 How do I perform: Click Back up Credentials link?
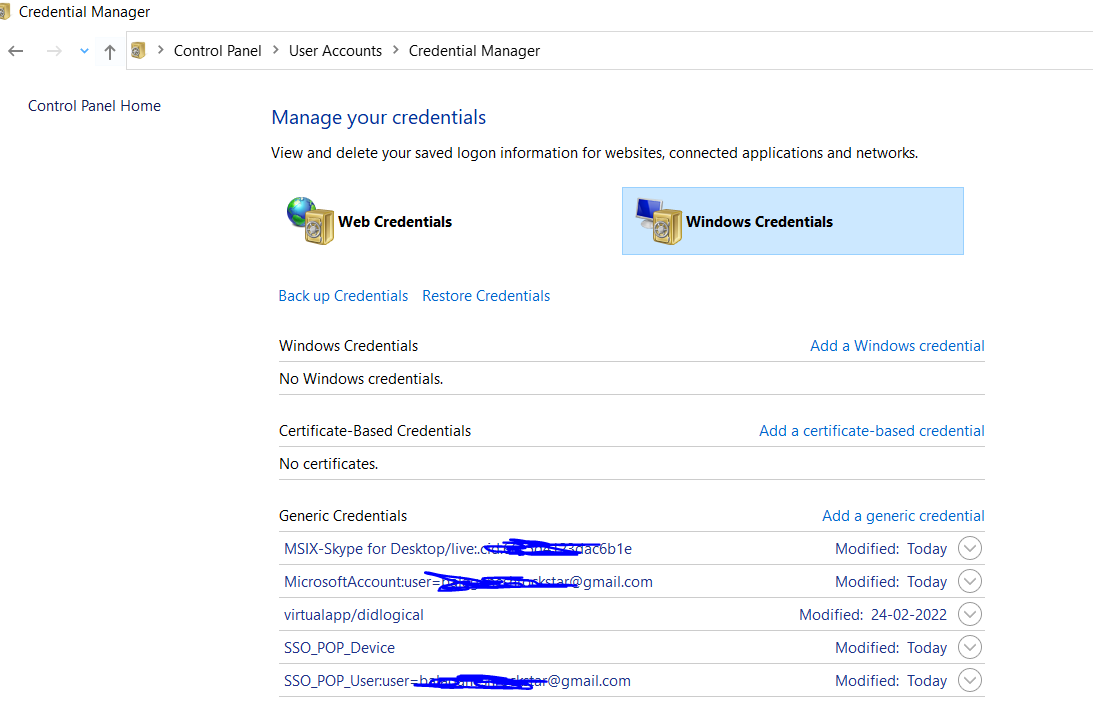[343, 296]
